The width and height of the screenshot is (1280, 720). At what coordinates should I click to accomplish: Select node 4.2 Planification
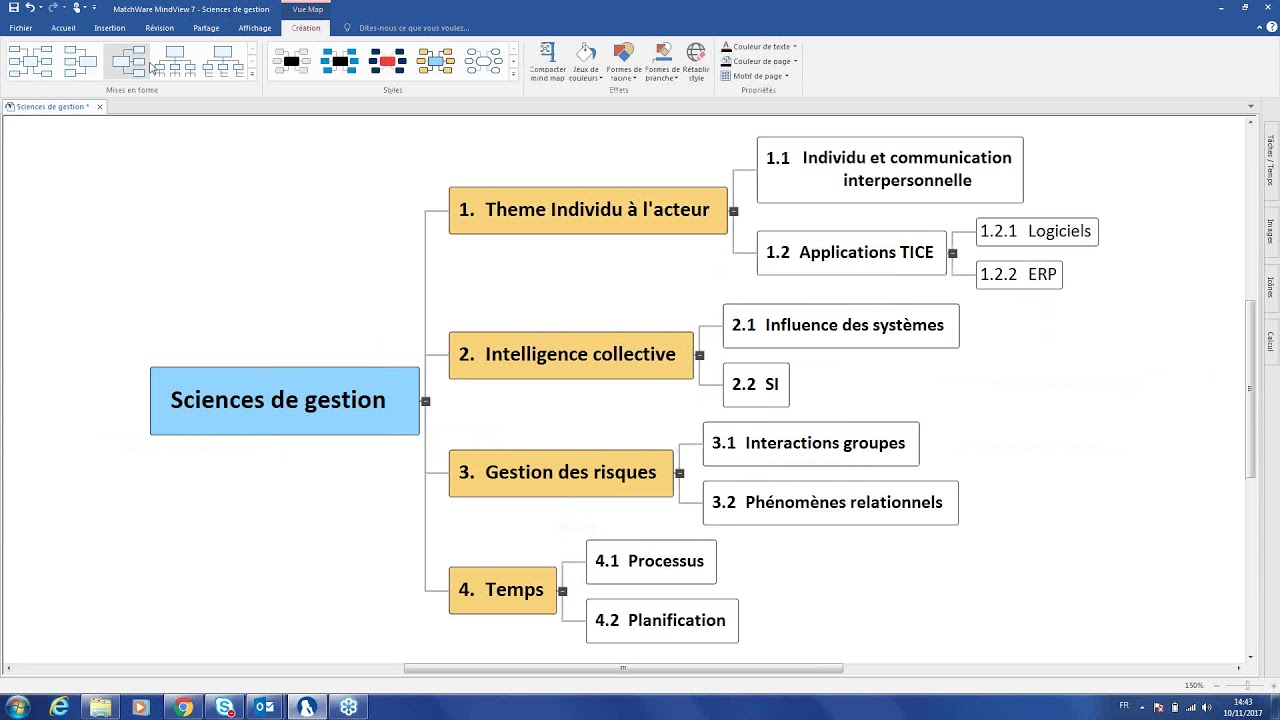point(662,621)
